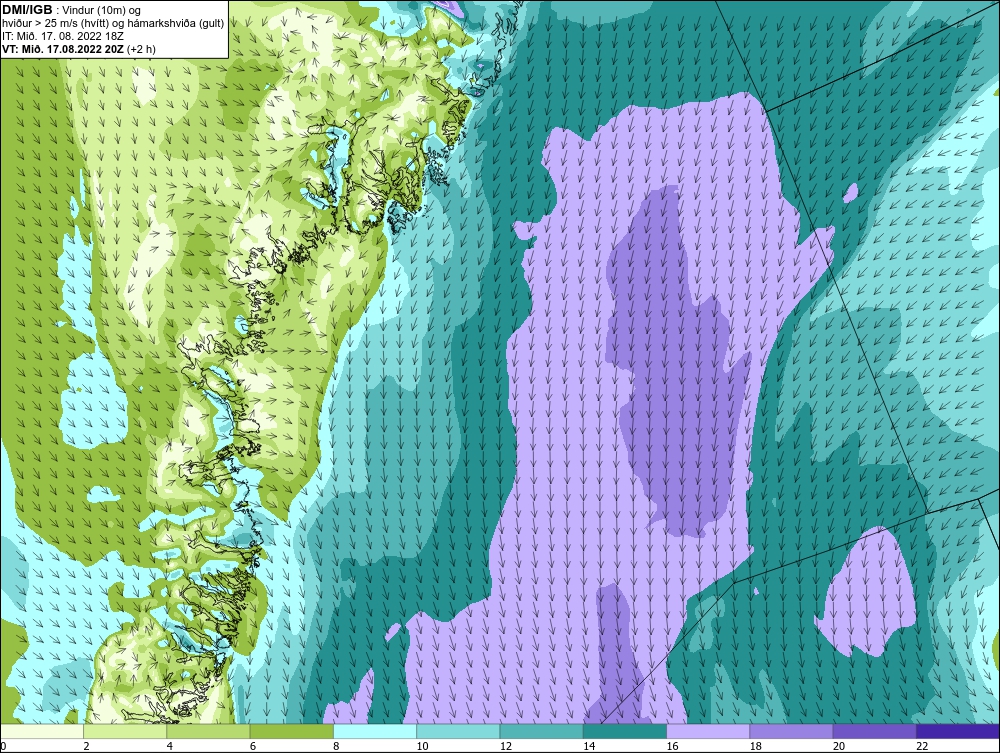1000x753 pixels.
Task: Click the olive green 6–8 m/s legend swatch
Action: (x=291, y=731)
